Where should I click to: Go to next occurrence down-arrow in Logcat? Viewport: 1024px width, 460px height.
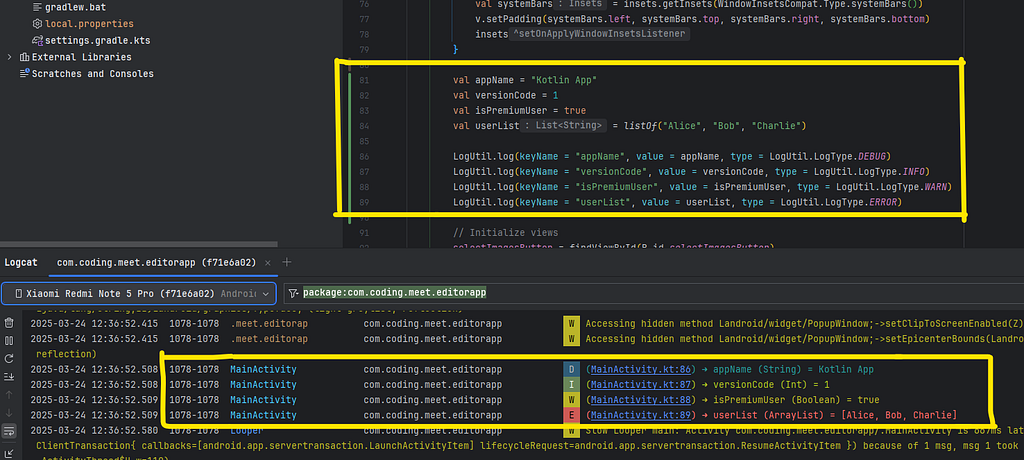[9, 413]
